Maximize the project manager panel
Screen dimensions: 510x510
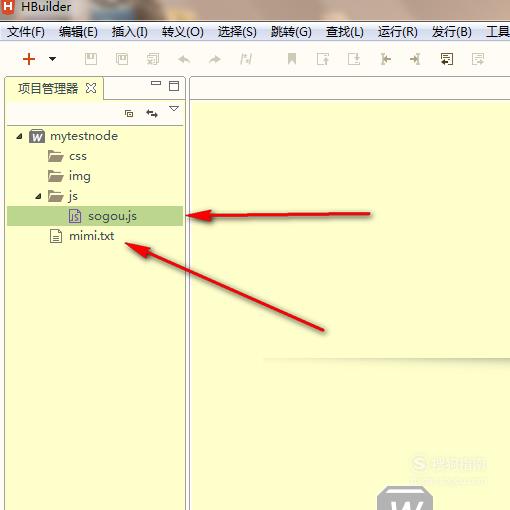[174, 86]
